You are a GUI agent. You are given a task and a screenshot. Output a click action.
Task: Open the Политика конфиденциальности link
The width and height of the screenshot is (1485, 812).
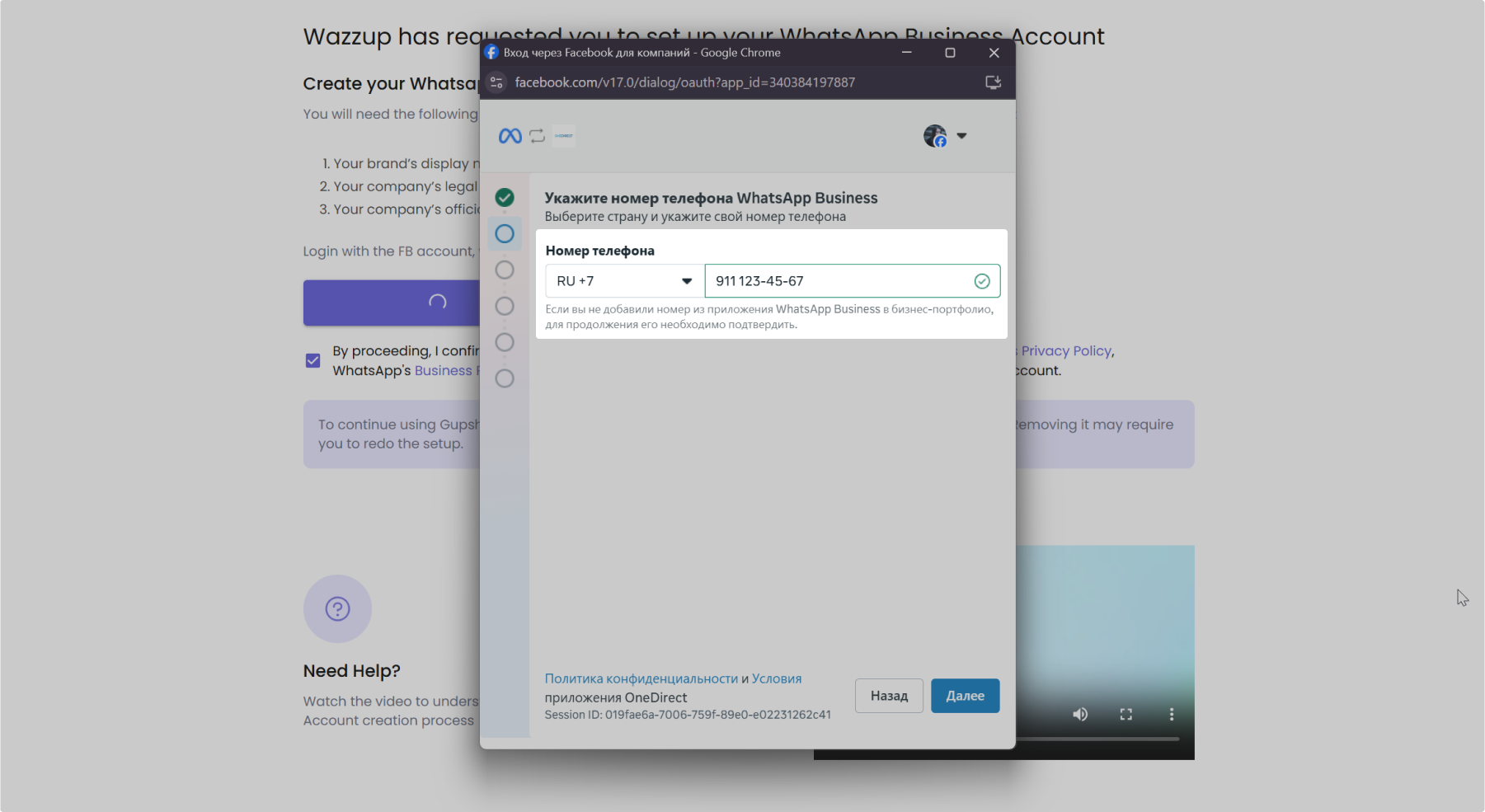pyautogui.click(x=641, y=678)
